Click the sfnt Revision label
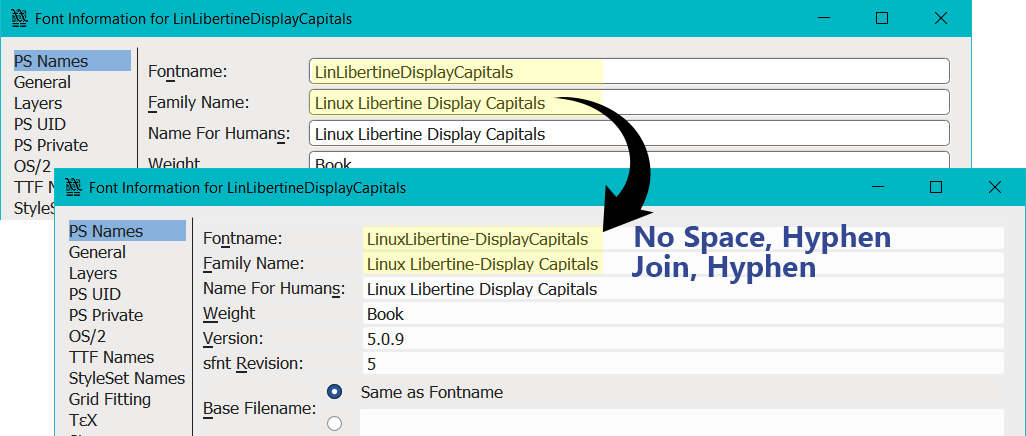This screenshot has height=436, width=1026. [253, 363]
